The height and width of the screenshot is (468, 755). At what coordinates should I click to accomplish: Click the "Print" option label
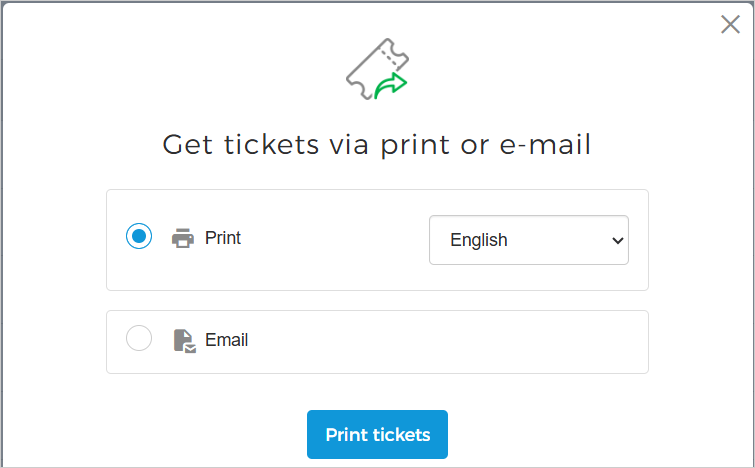223,238
